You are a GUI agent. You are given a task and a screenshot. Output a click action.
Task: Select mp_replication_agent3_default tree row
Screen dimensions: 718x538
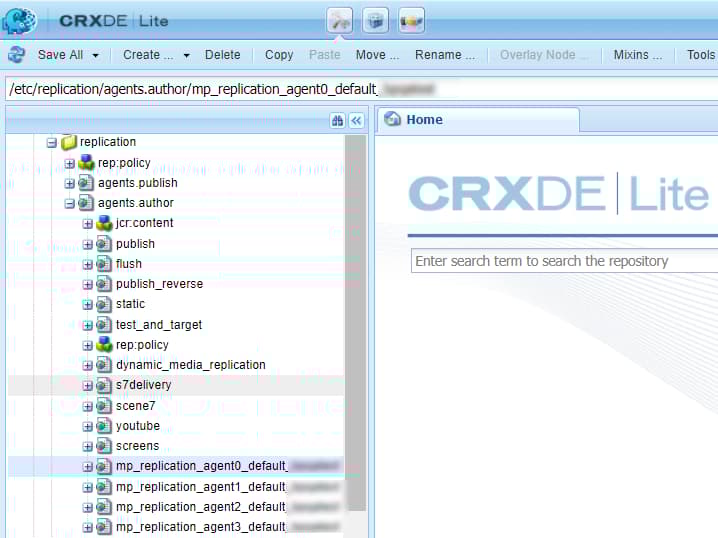176,527
